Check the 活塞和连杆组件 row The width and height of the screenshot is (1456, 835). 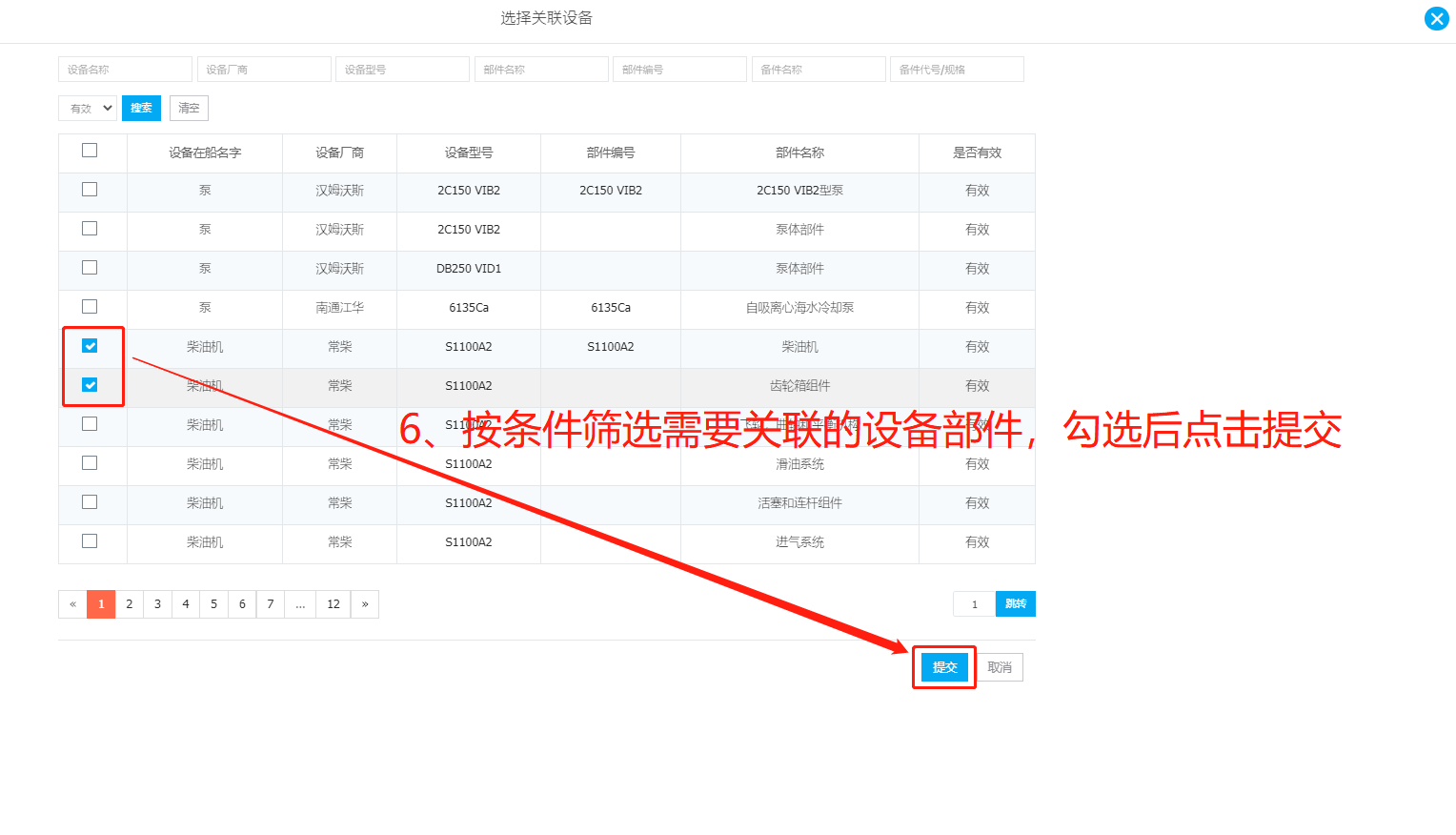click(x=90, y=502)
